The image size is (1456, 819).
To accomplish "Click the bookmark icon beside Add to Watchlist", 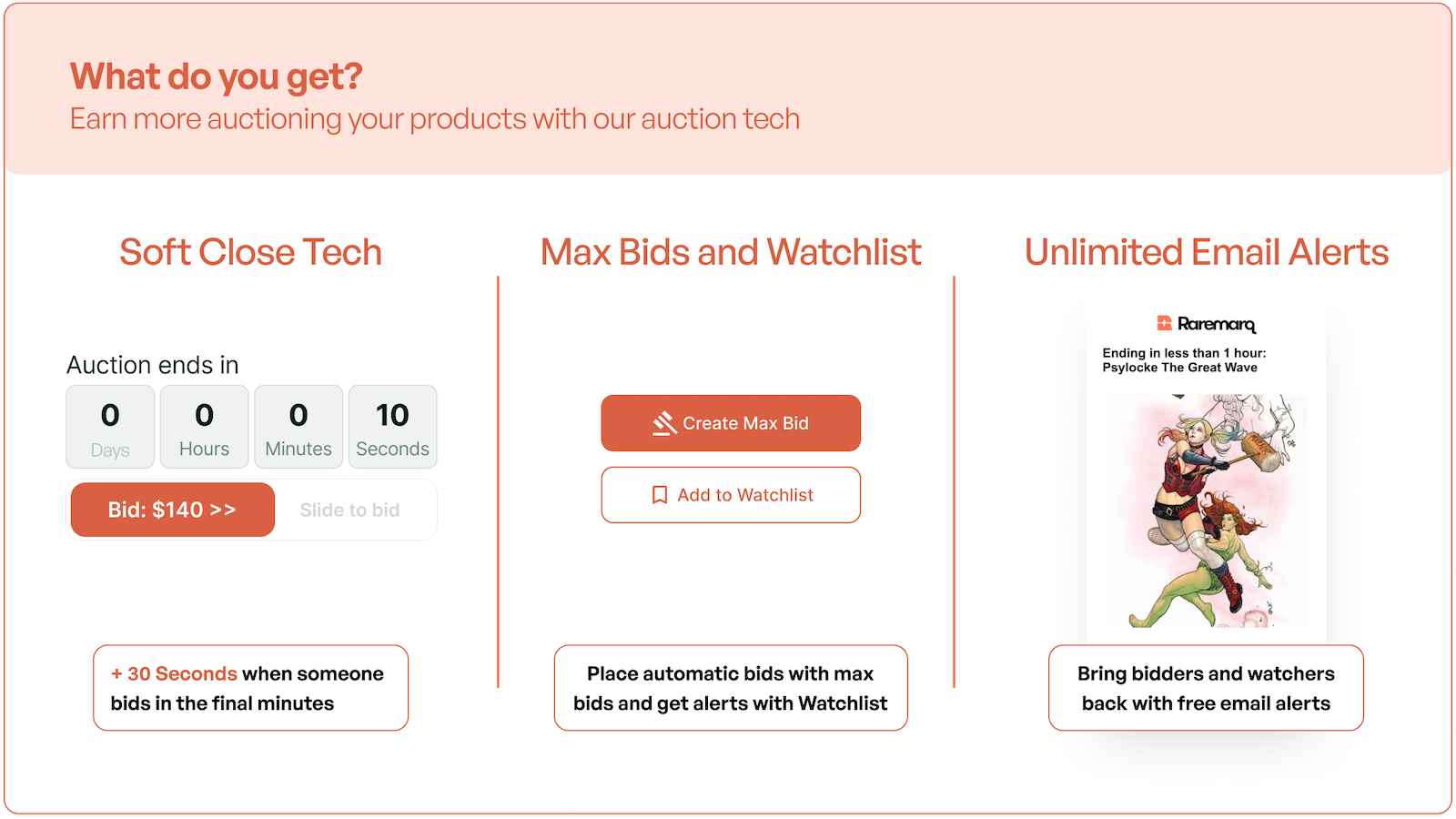I will click(x=660, y=495).
